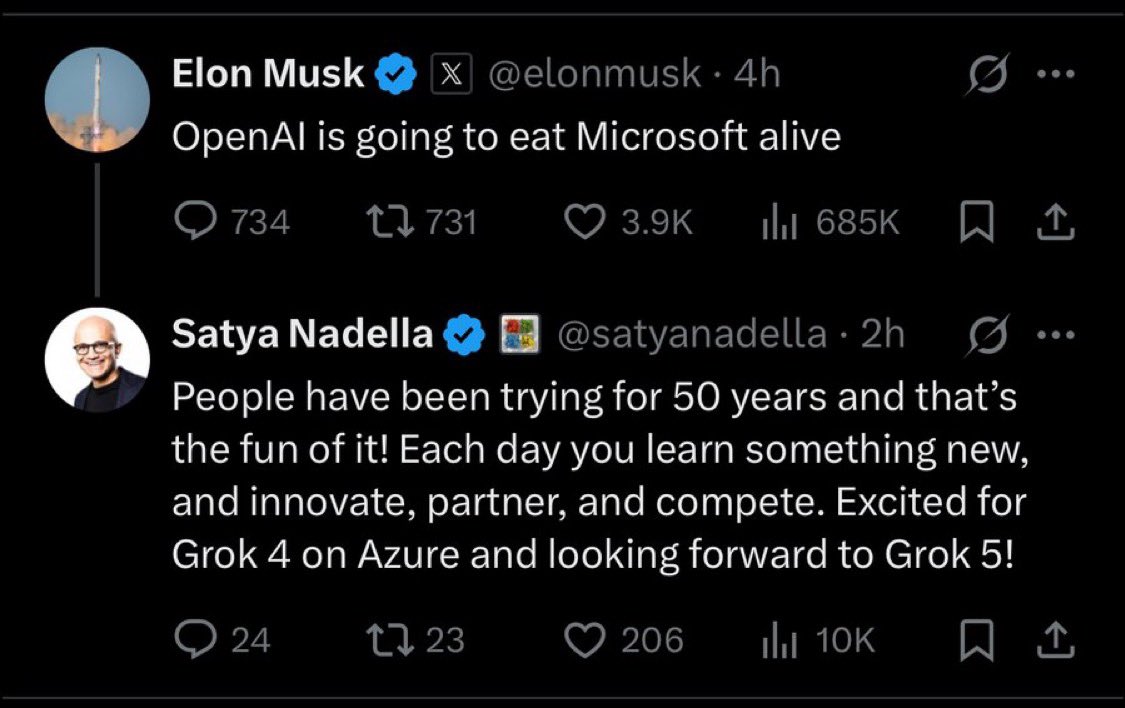This screenshot has height=708, width=1125.
Task: Go to @elonmusk handle profile
Action: [593, 75]
